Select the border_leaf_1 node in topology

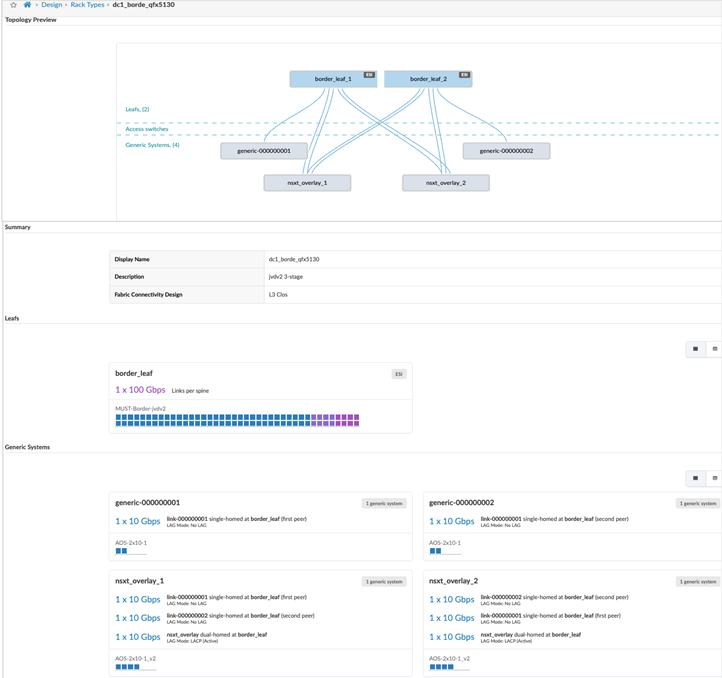[328, 79]
